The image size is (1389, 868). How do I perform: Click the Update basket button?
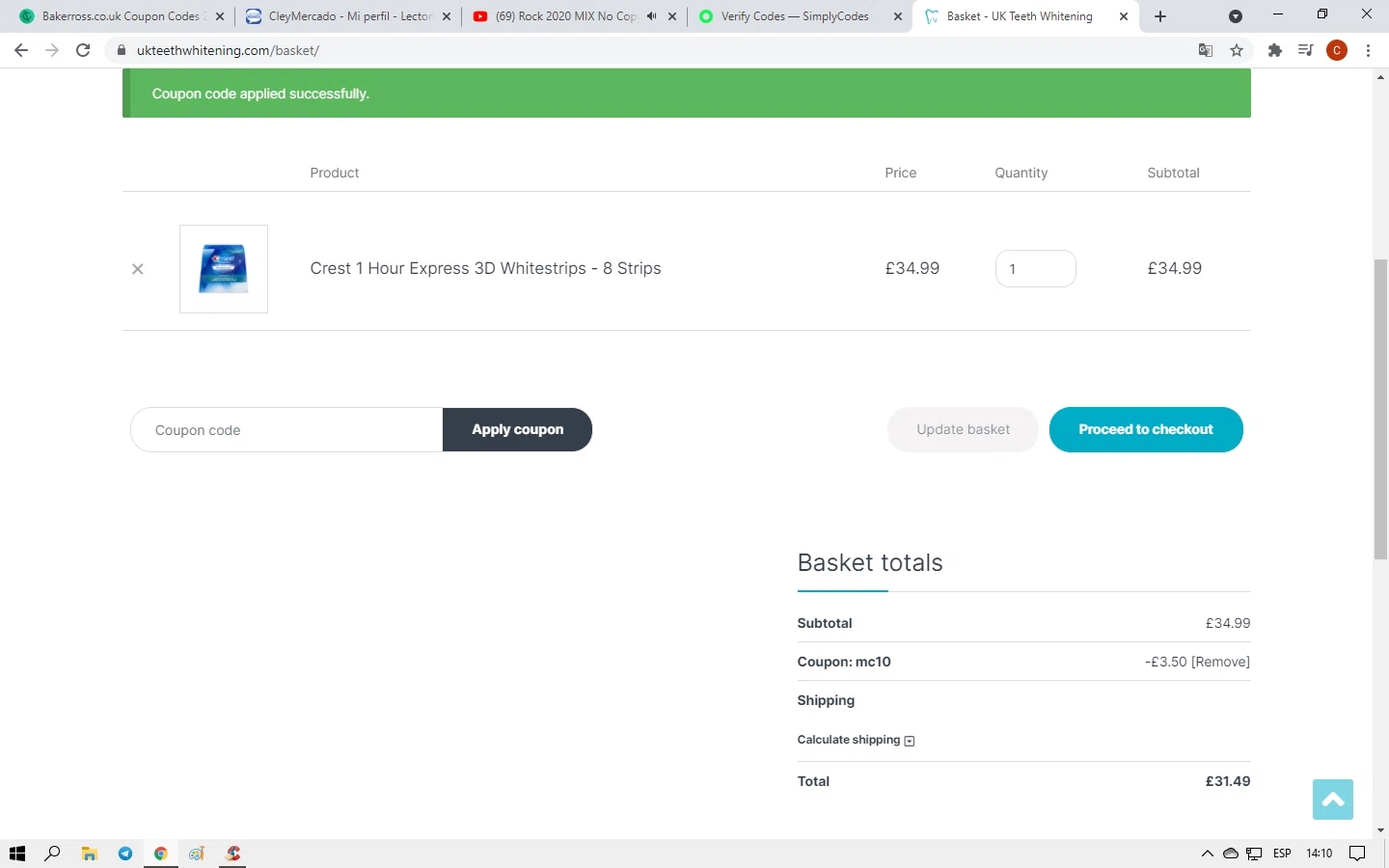[963, 430]
